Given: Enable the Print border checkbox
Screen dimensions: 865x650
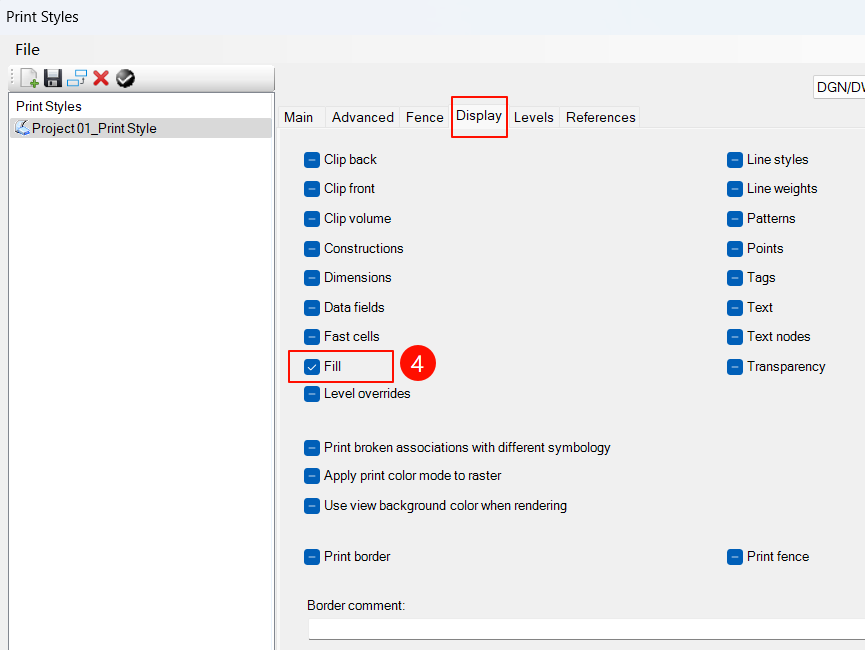Looking at the screenshot, I should [x=312, y=557].
